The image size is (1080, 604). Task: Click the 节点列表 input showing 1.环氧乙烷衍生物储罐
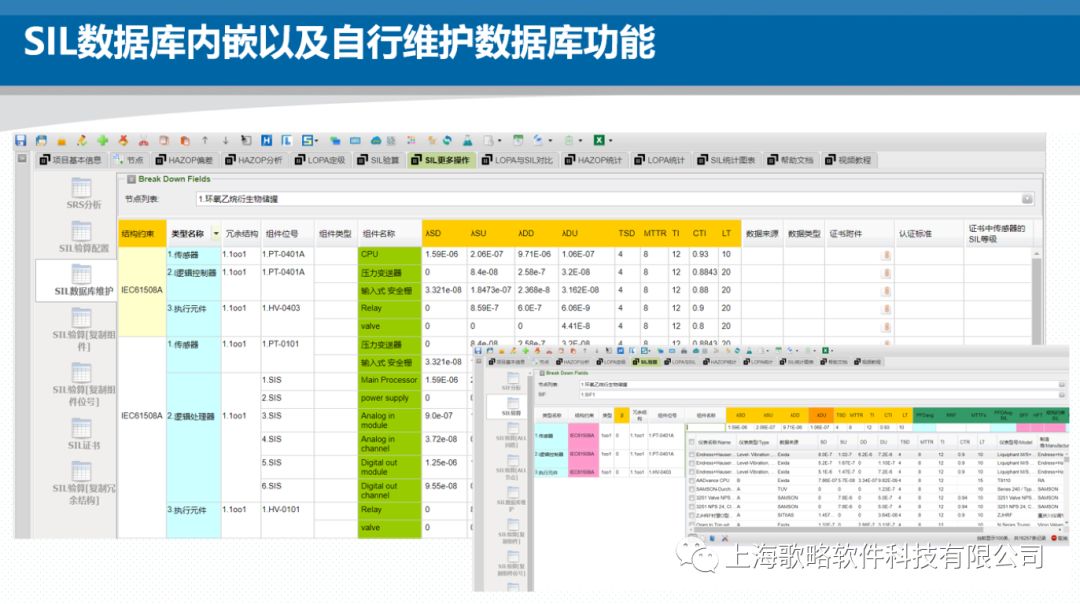608,199
